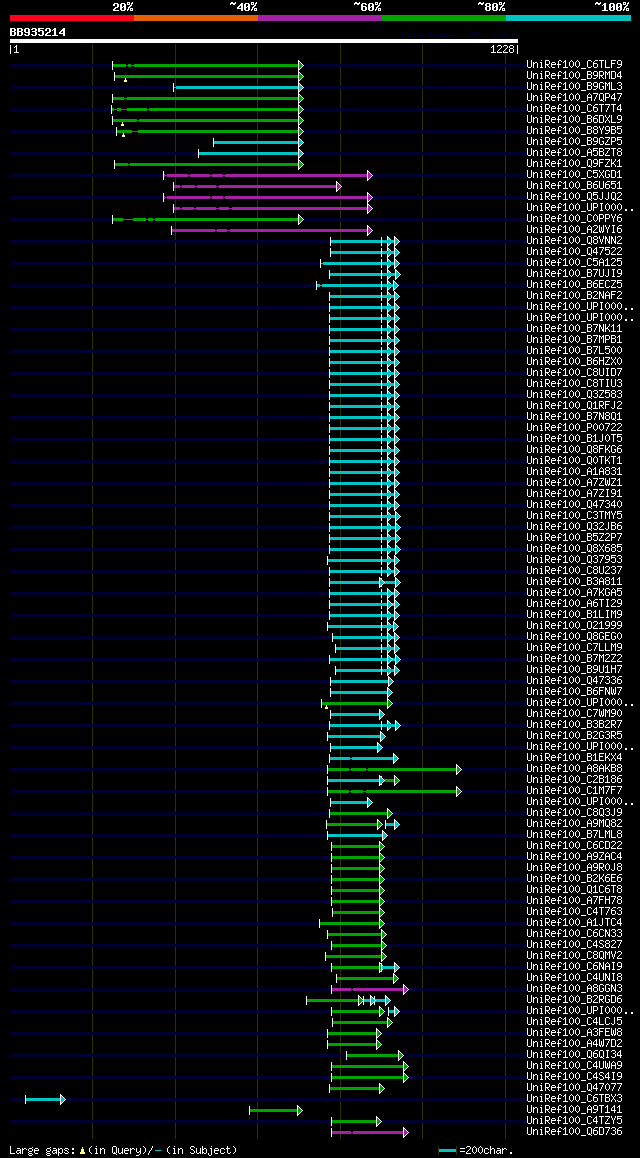Select hit label UniRef100_A8GGN3
This screenshot has width=640, height=1158.
pos(574,988)
